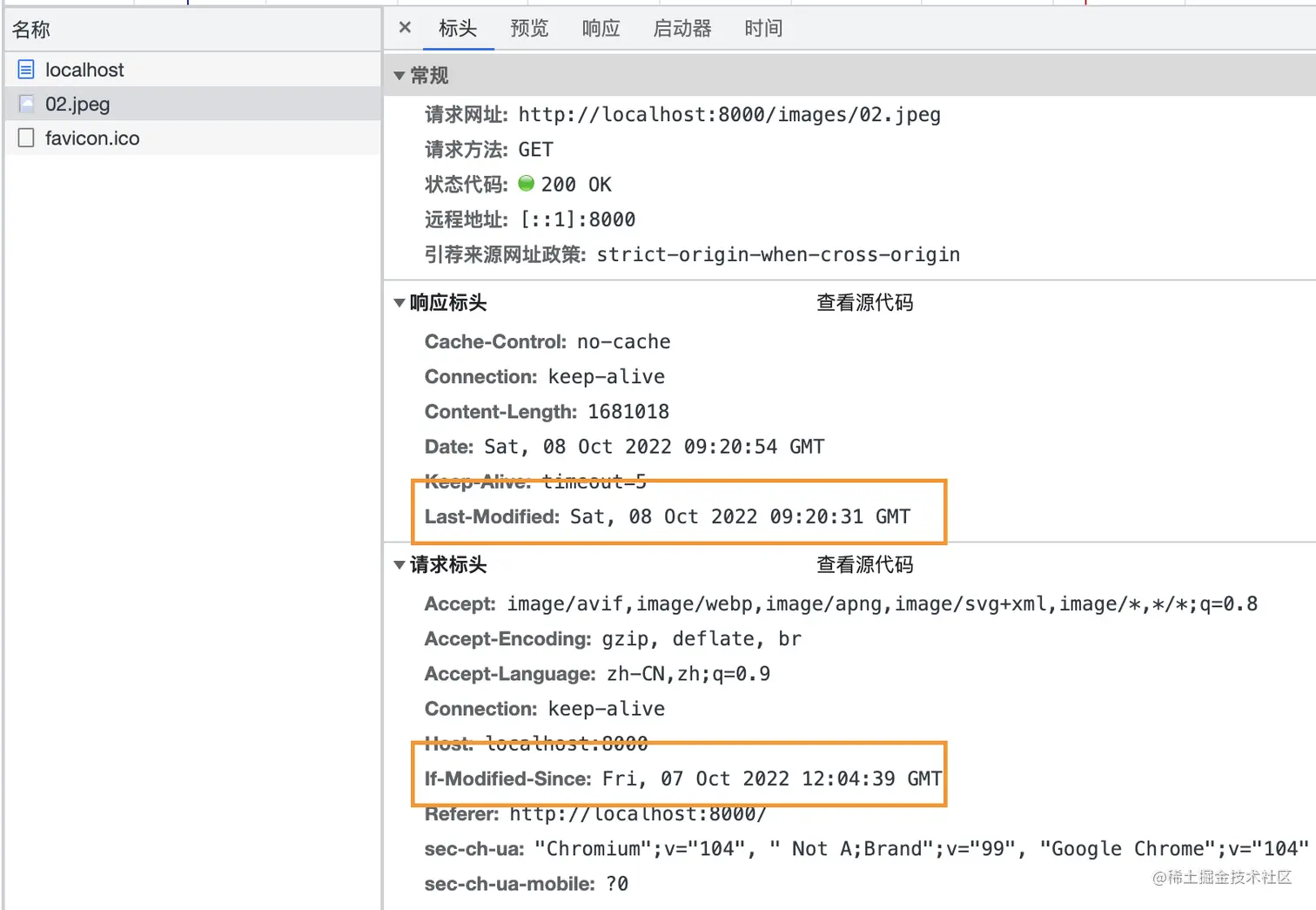The image size is (1316, 910).
Task: Switch to the 响应 (Response) tab
Action: point(601,27)
